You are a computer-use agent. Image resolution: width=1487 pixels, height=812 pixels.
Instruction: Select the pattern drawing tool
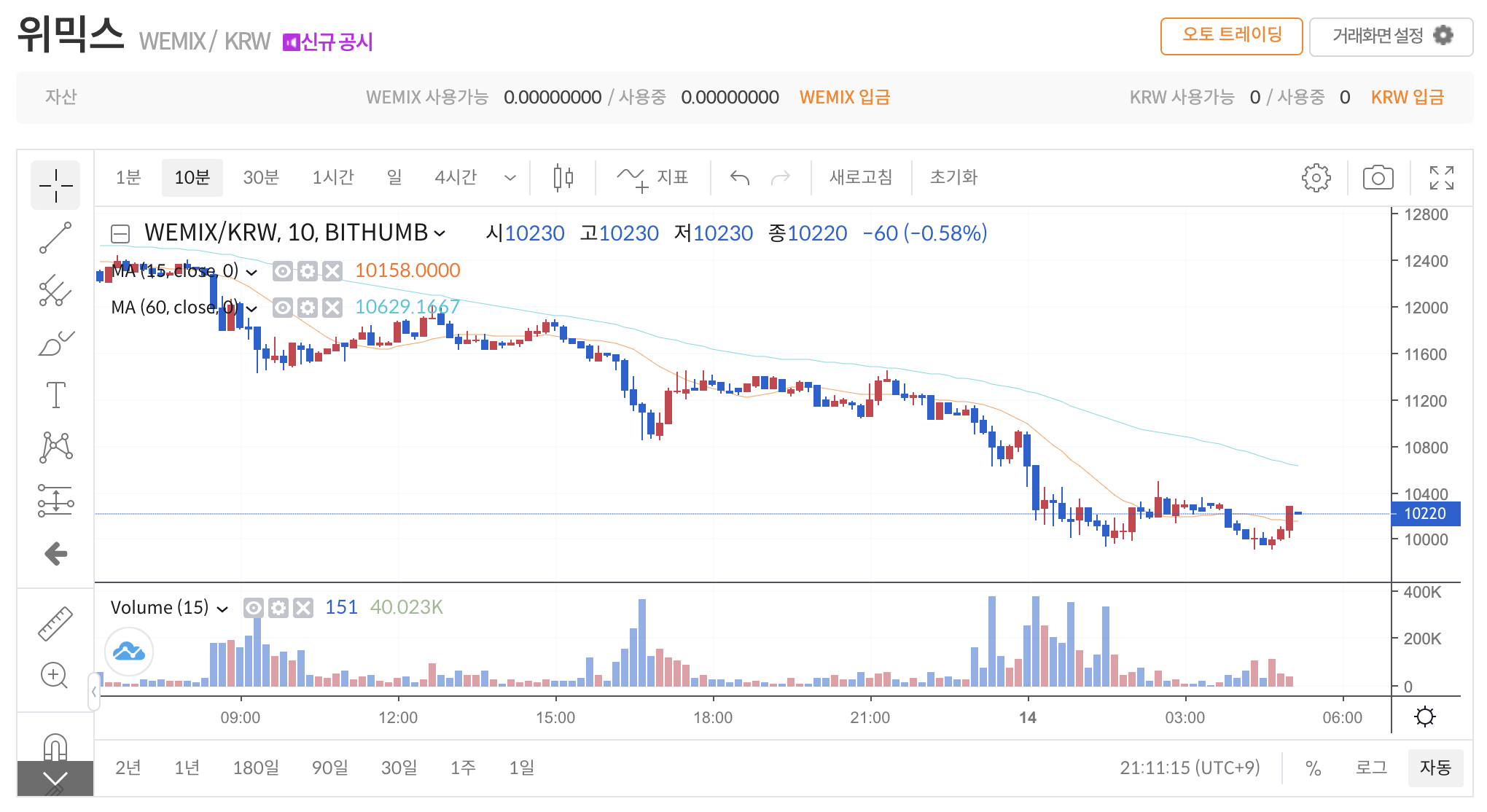(55, 447)
